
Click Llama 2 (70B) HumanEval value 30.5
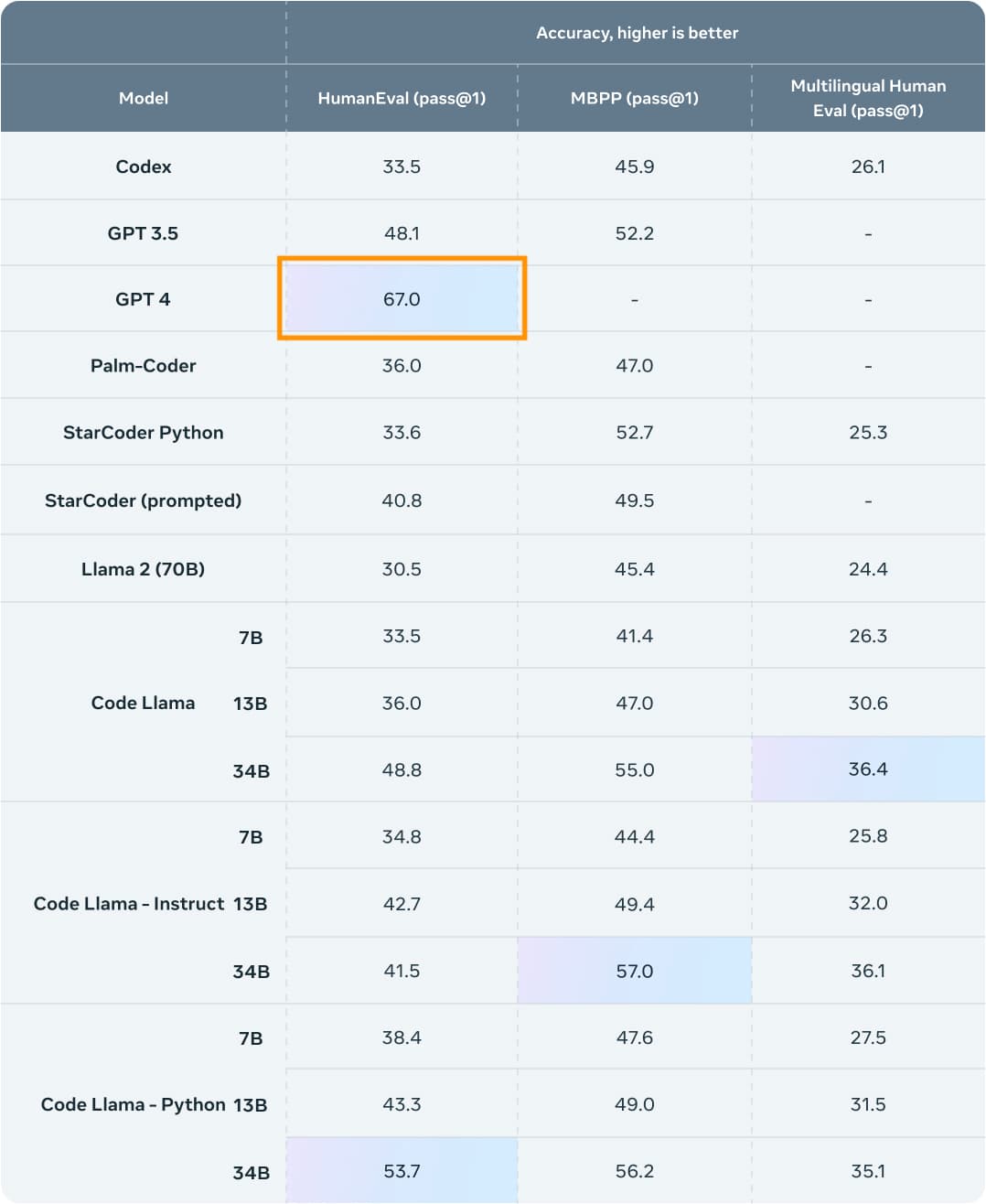[402, 569]
